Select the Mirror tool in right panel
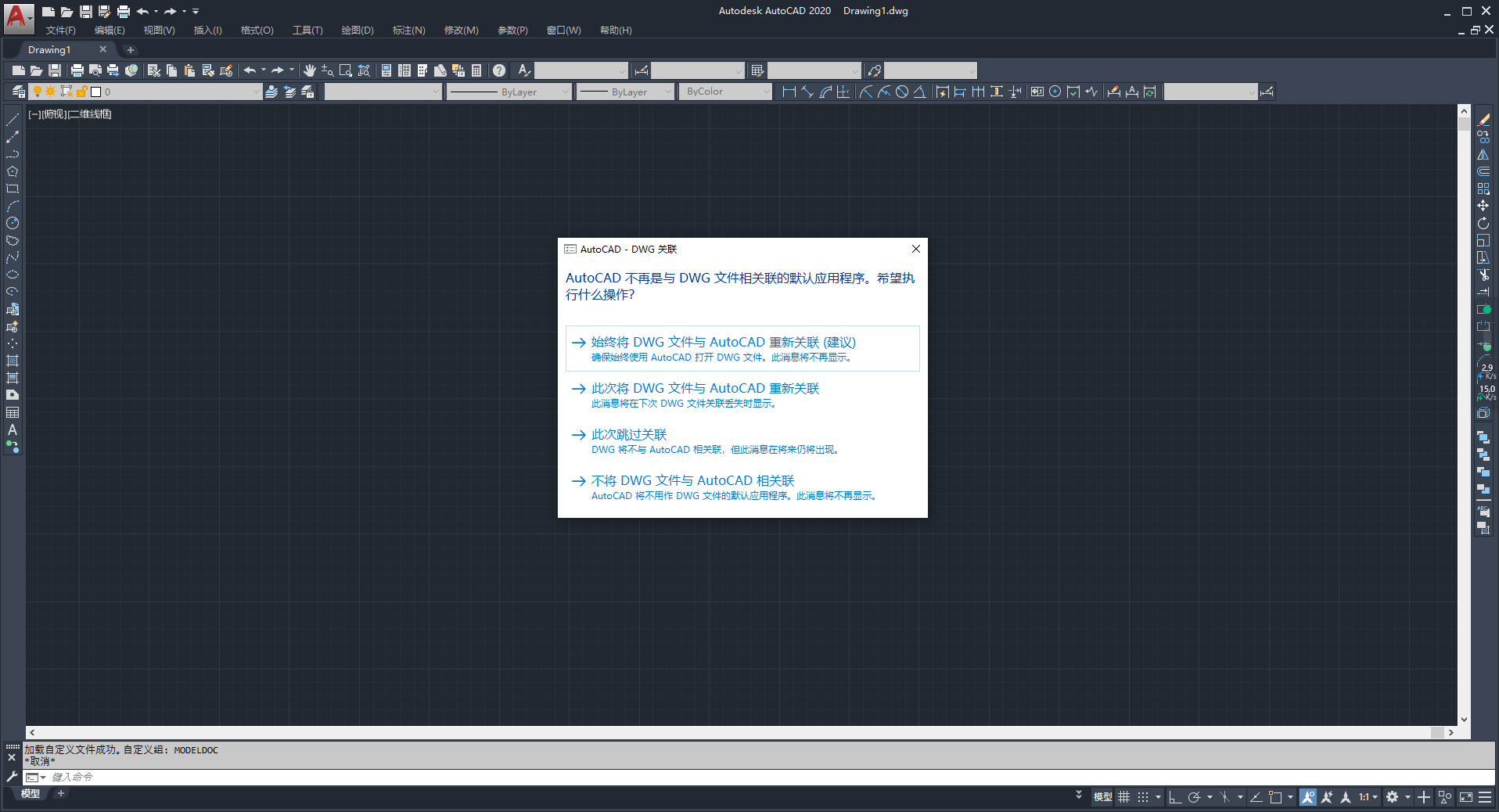This screenshot has height=812, width=1499. coord(1484,155)
